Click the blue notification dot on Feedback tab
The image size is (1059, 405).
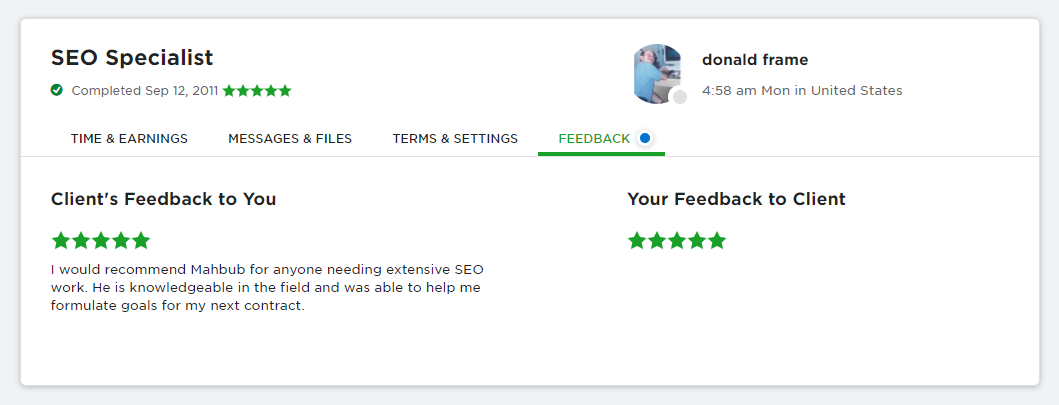tap(645, 138)
